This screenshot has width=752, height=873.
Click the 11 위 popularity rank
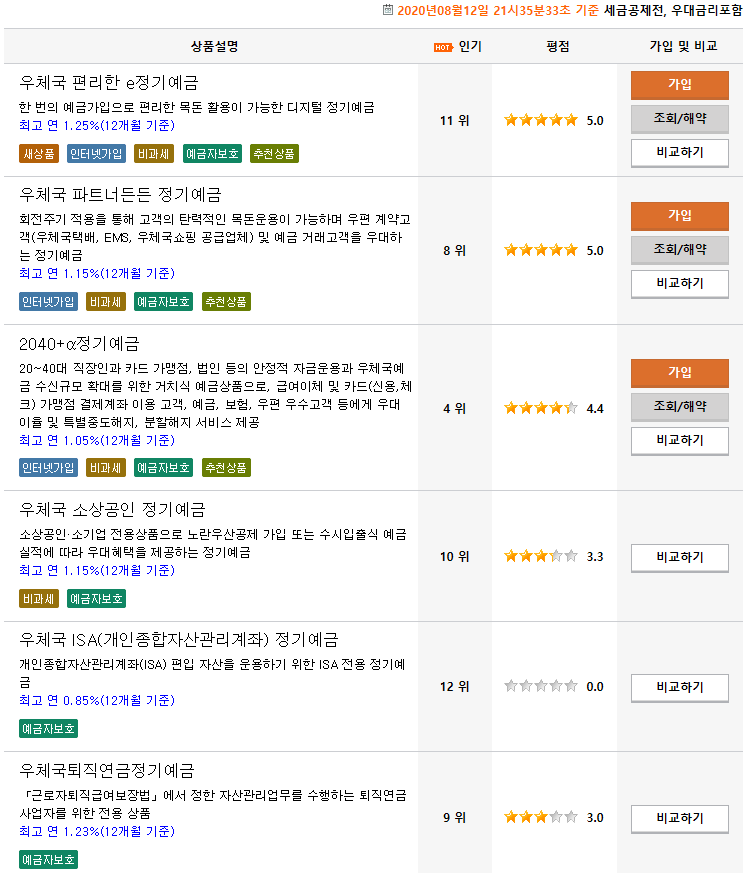point(454,121)
